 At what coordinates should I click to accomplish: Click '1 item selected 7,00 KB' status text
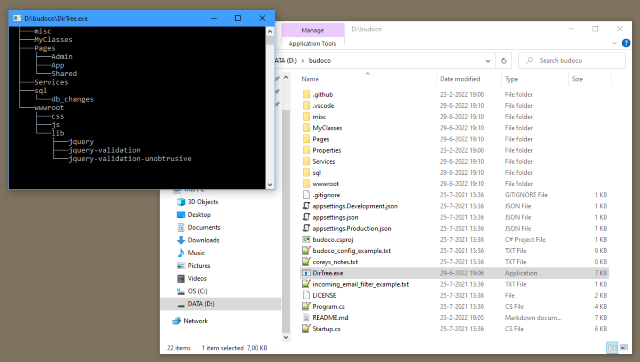234,348
